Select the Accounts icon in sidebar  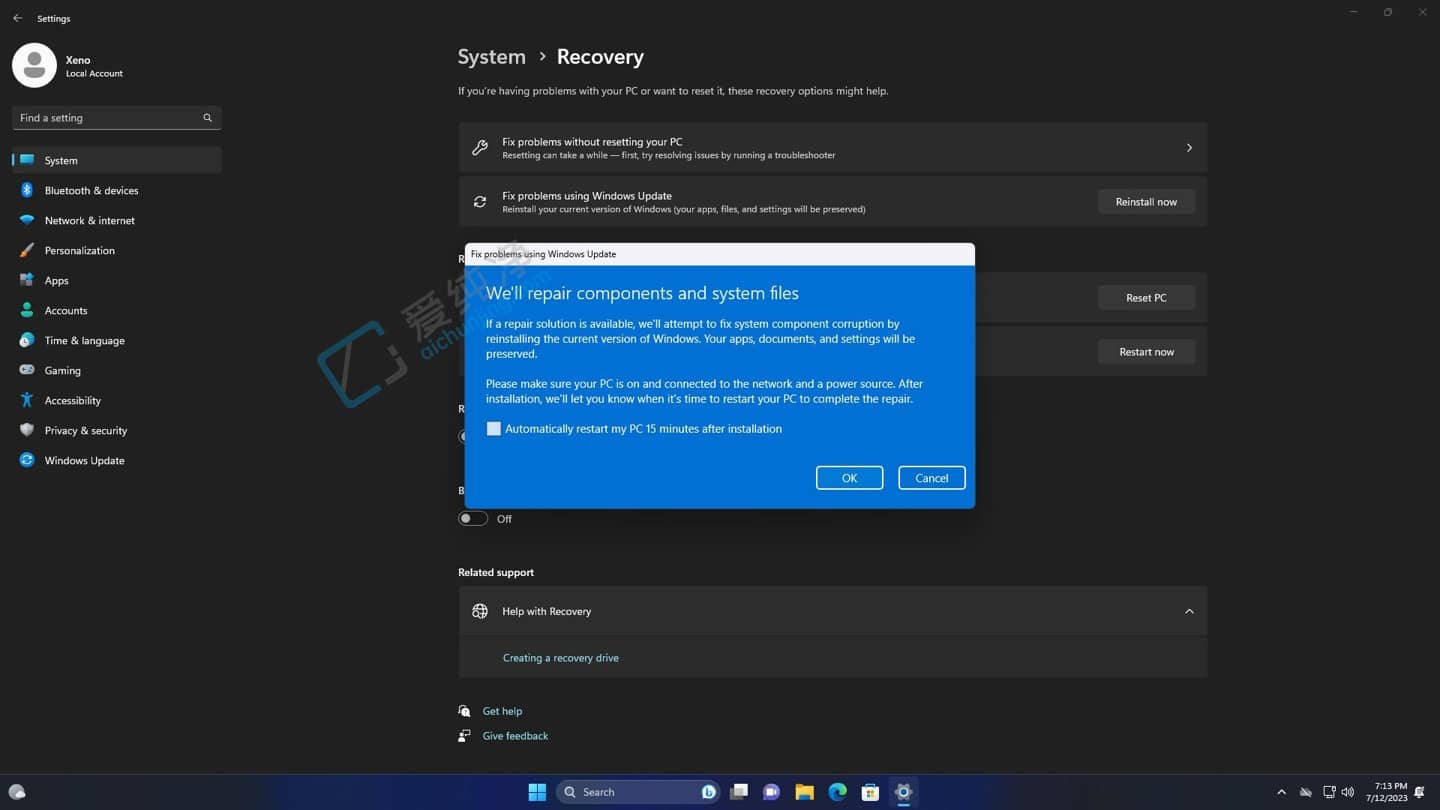[x=25, y=310]
